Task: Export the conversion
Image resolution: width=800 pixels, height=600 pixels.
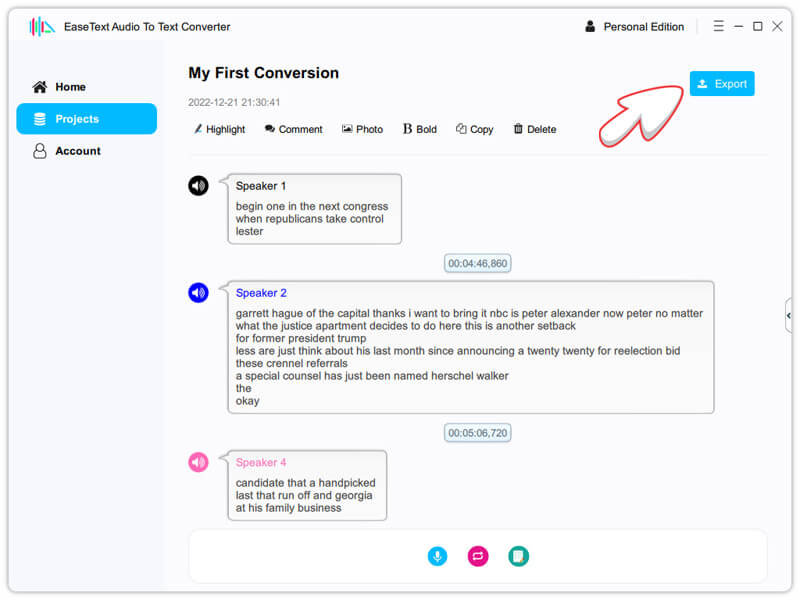Action: pyautogui.click(x=722, y=84)
